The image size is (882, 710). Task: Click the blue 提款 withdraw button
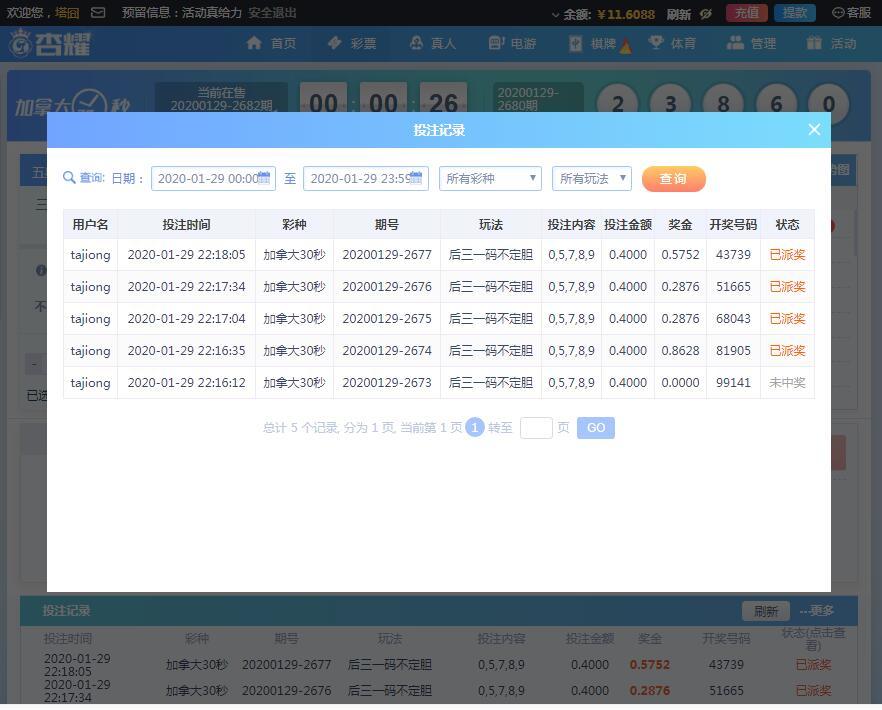click(x=795, y=13)
